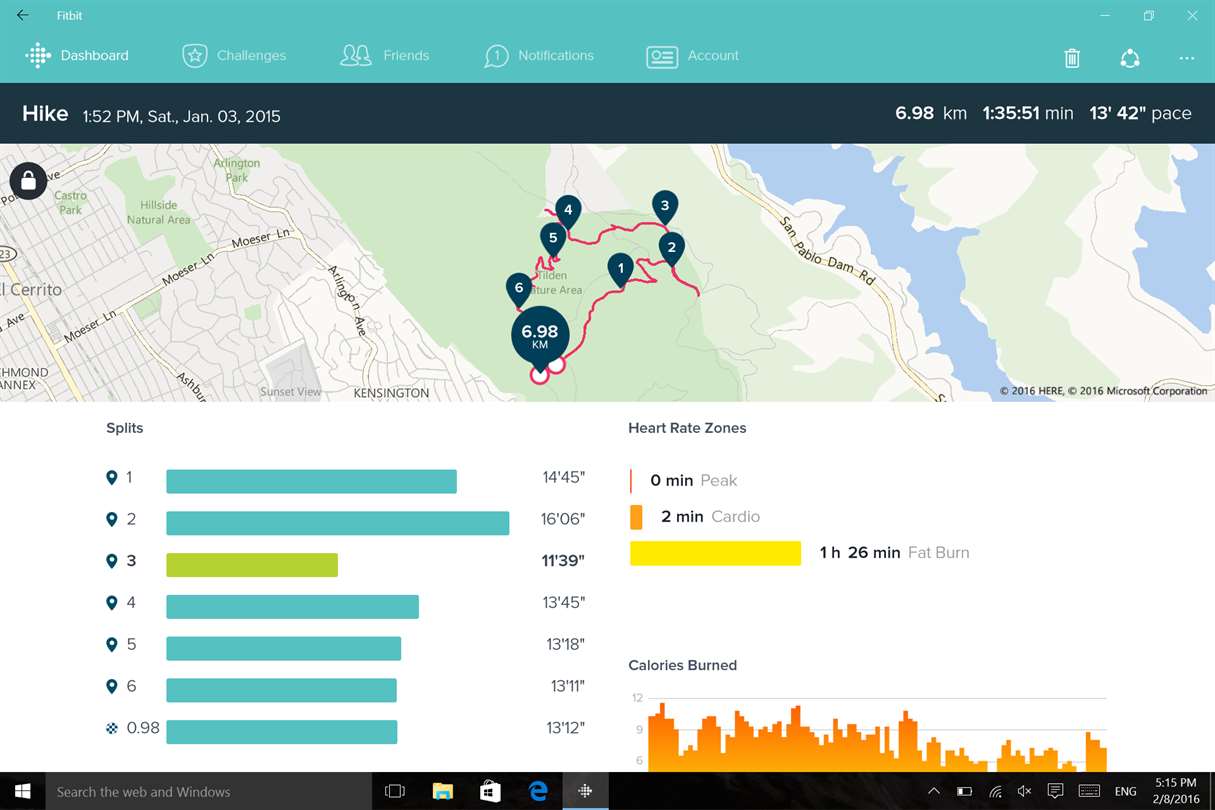Click the 0.98 final split bar
This screenshot has width=1215, height=810.
[x=281, y=732]
